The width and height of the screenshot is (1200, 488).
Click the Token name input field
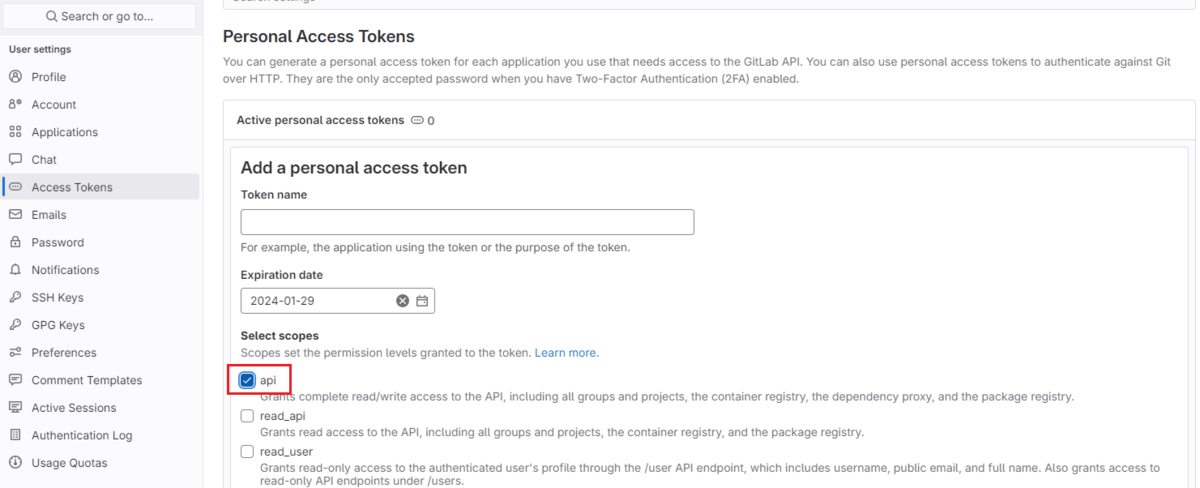tap(467, 222)
